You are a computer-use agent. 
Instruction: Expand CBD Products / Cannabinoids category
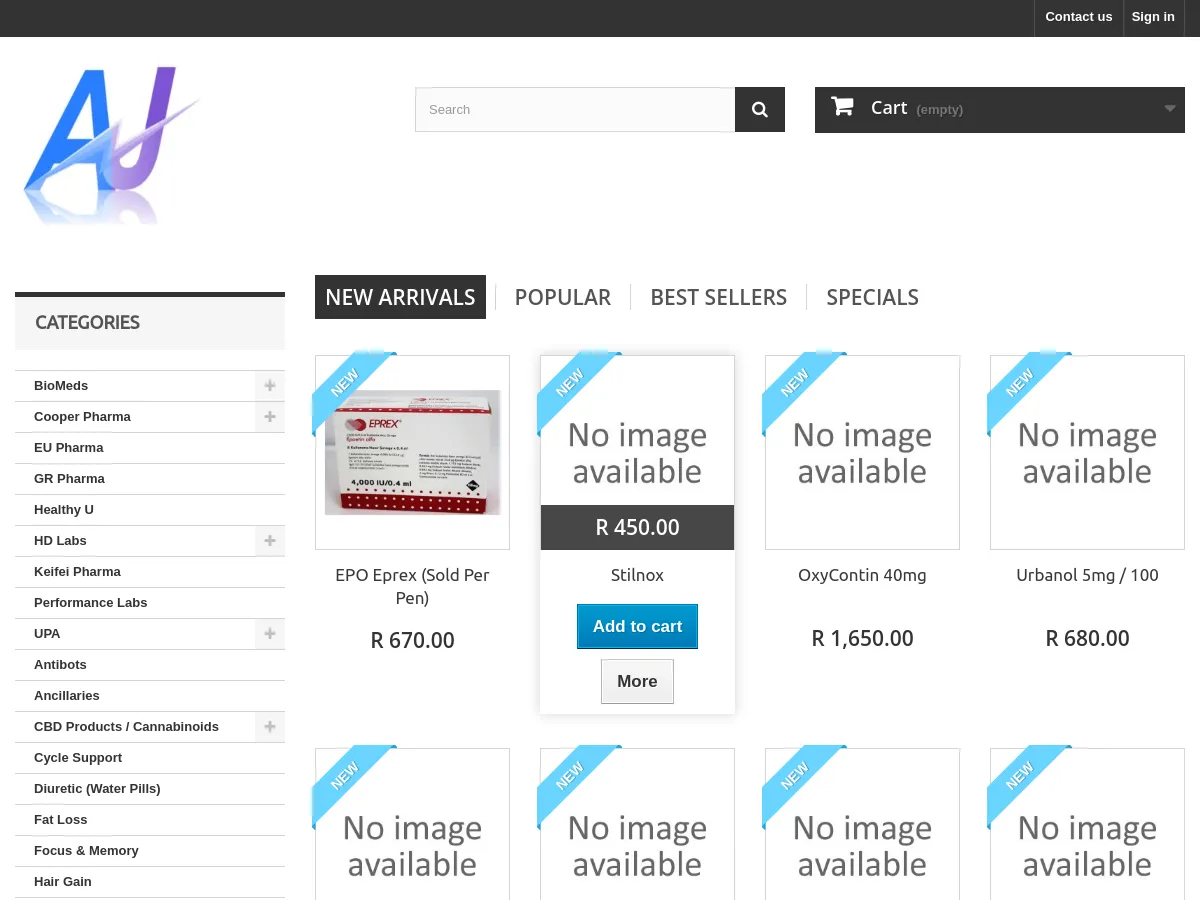tap(269, 727)
